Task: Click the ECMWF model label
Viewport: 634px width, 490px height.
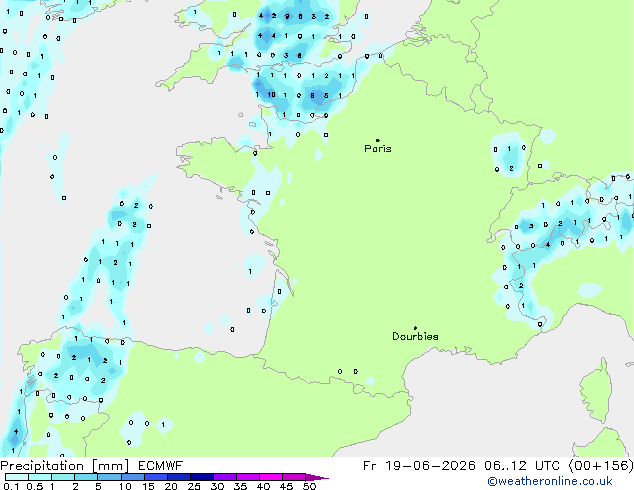Action: pyautogui.click(x=161, y=466)
